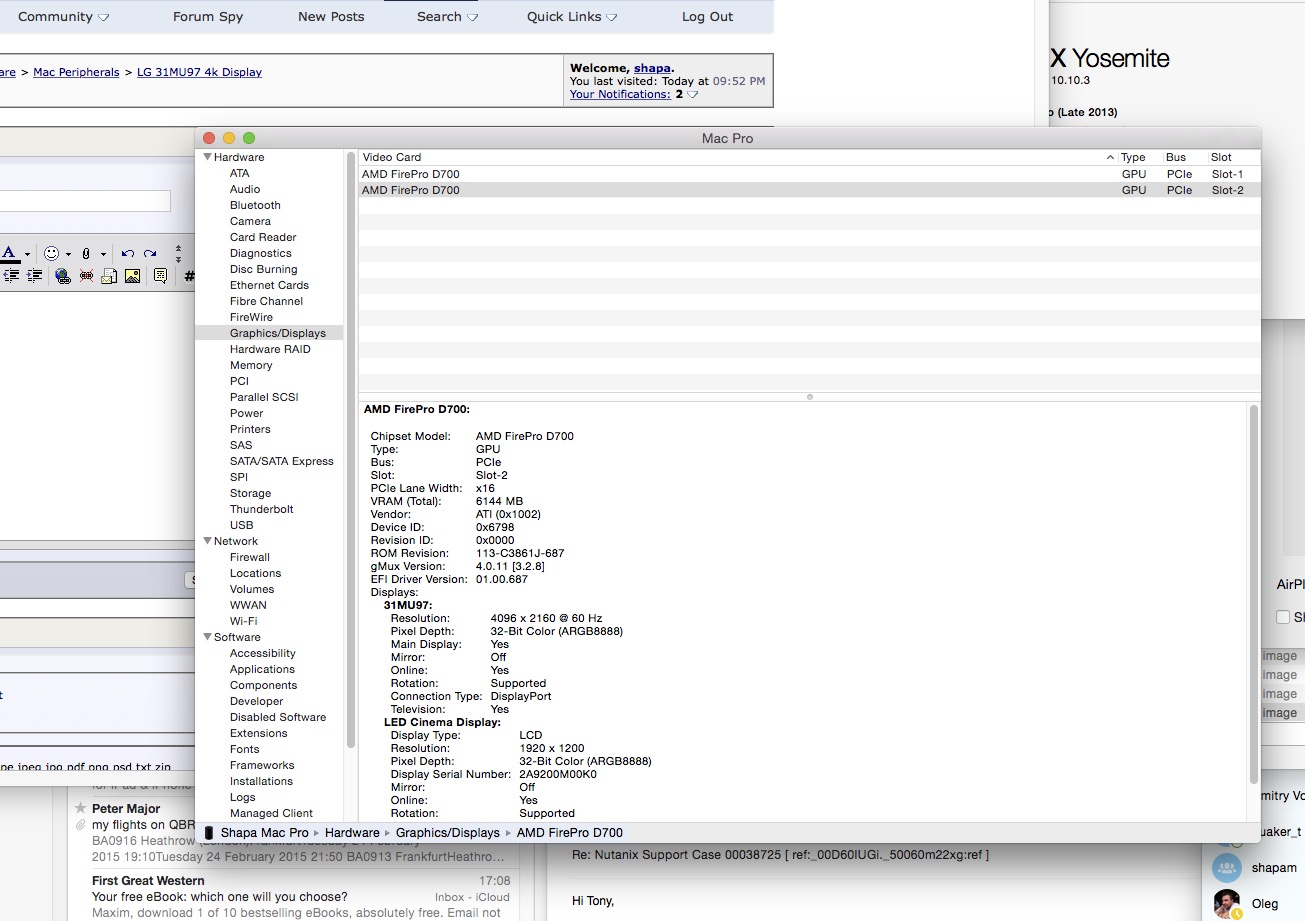
Task: Click shapam's group avatar in the chat list
Action: point(1226,868)
